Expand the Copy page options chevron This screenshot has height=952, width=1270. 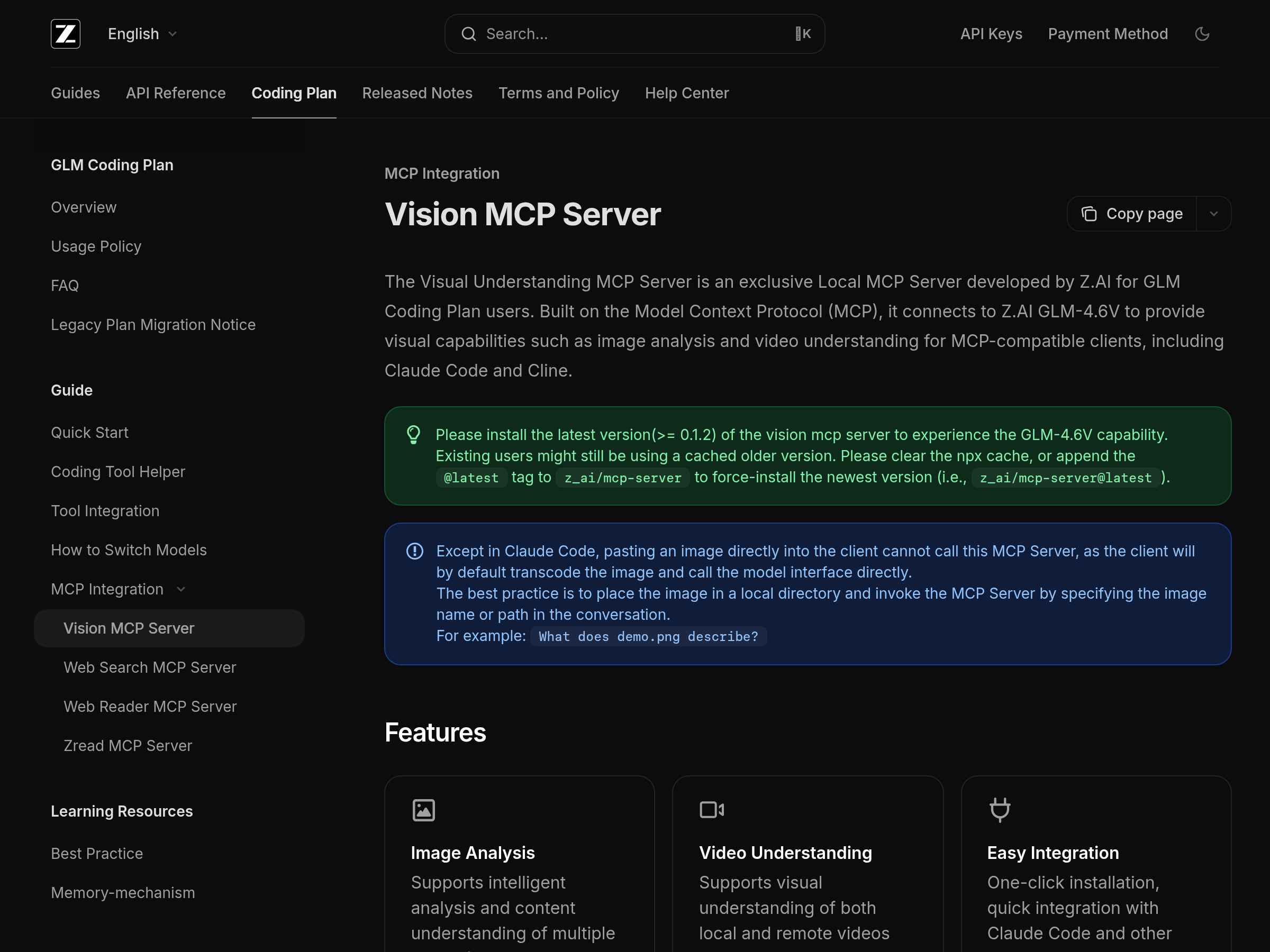pyautogui.click(x=1214, y=214)
